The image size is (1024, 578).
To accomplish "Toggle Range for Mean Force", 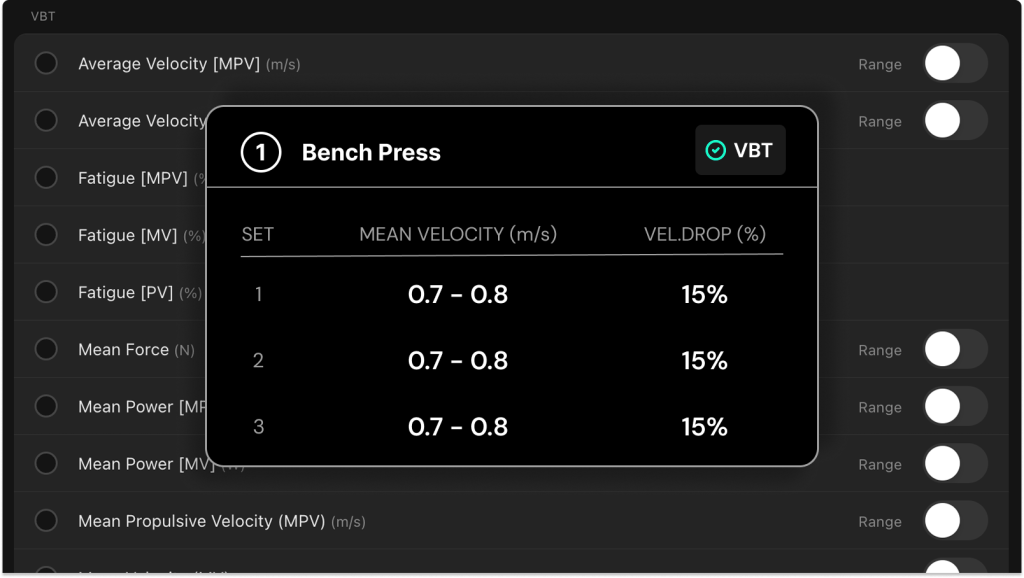I will coord(955,349).
